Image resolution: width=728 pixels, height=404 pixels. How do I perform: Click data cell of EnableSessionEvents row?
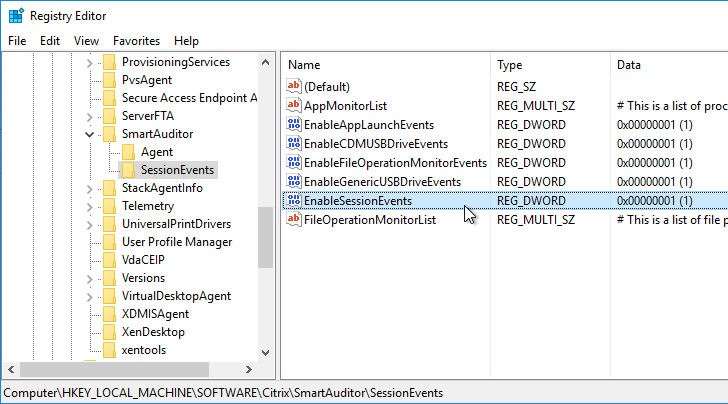[655, 201]
